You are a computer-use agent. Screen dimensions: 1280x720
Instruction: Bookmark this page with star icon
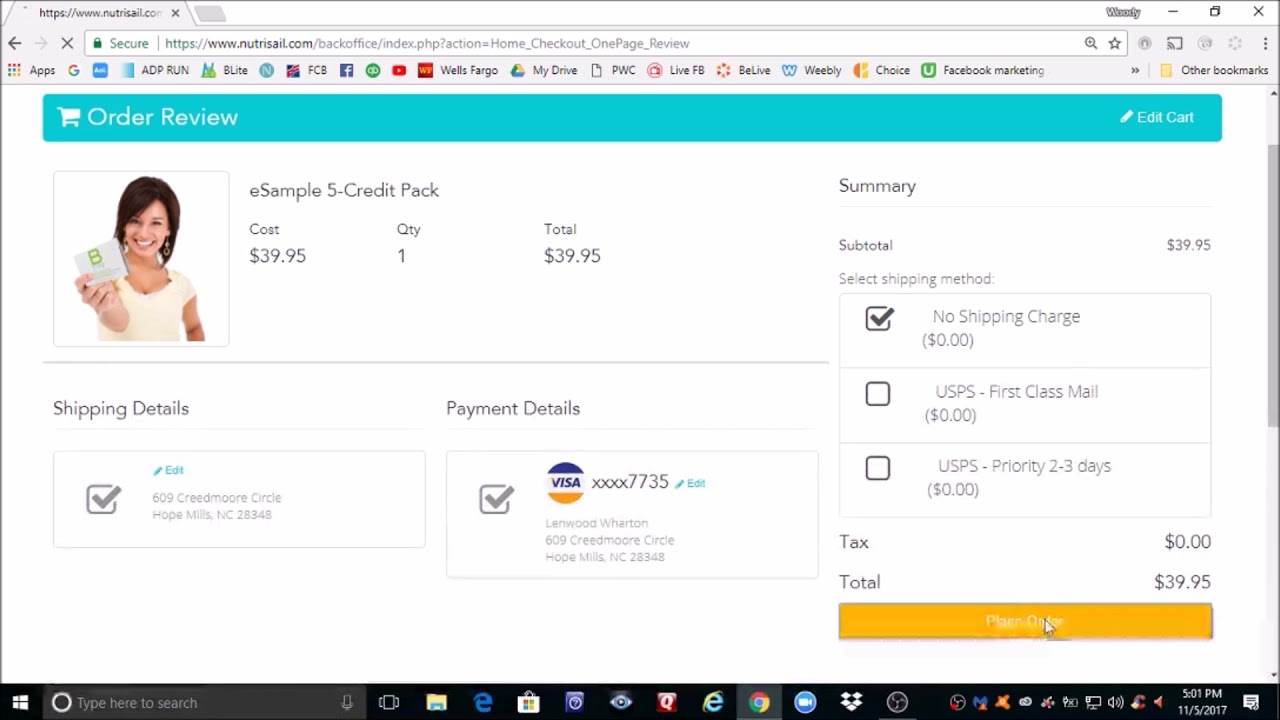pyautogui.click(x=1114, y=43)
